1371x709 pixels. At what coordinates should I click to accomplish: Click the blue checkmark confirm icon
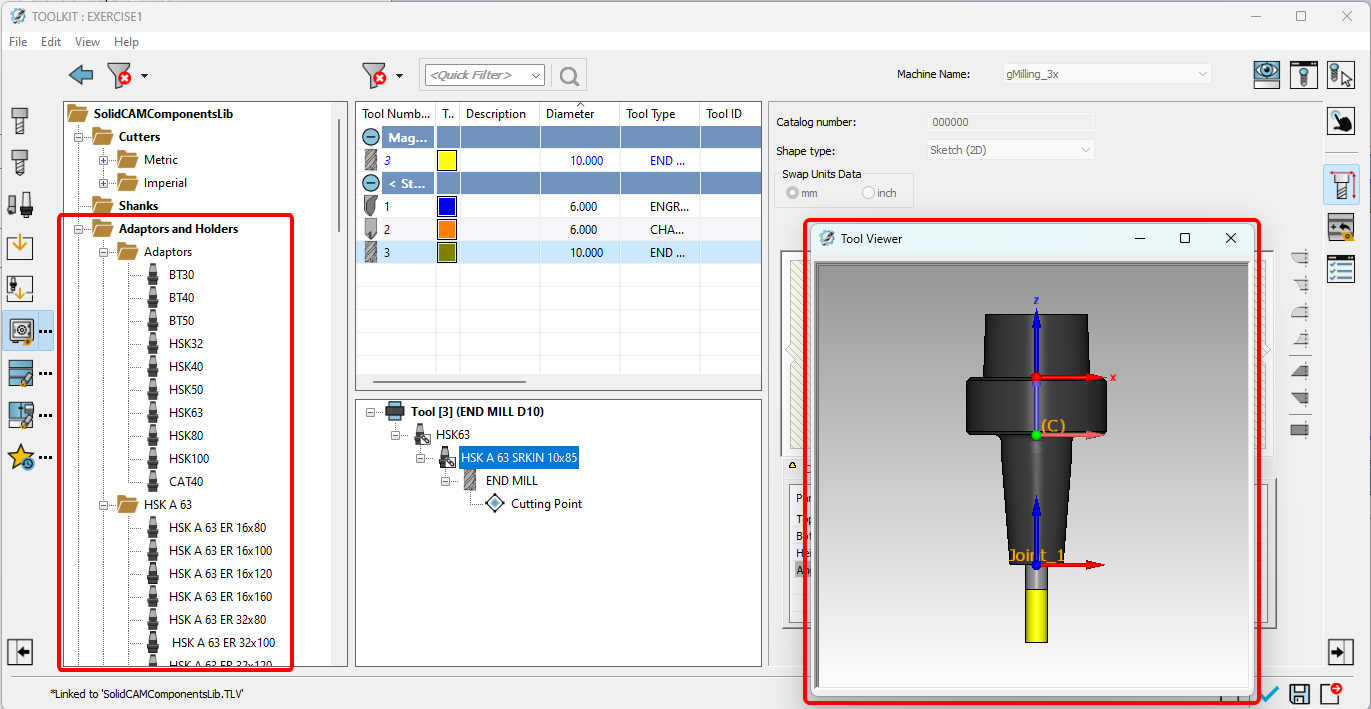click(x=1270, y=694)
